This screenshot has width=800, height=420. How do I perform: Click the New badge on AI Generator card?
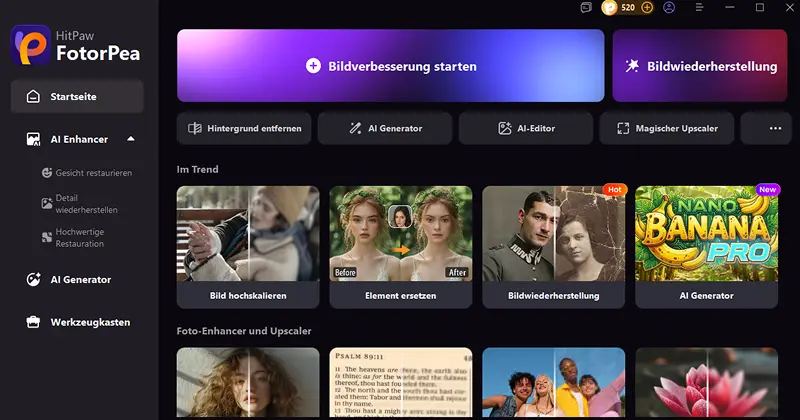click(767, 189)
